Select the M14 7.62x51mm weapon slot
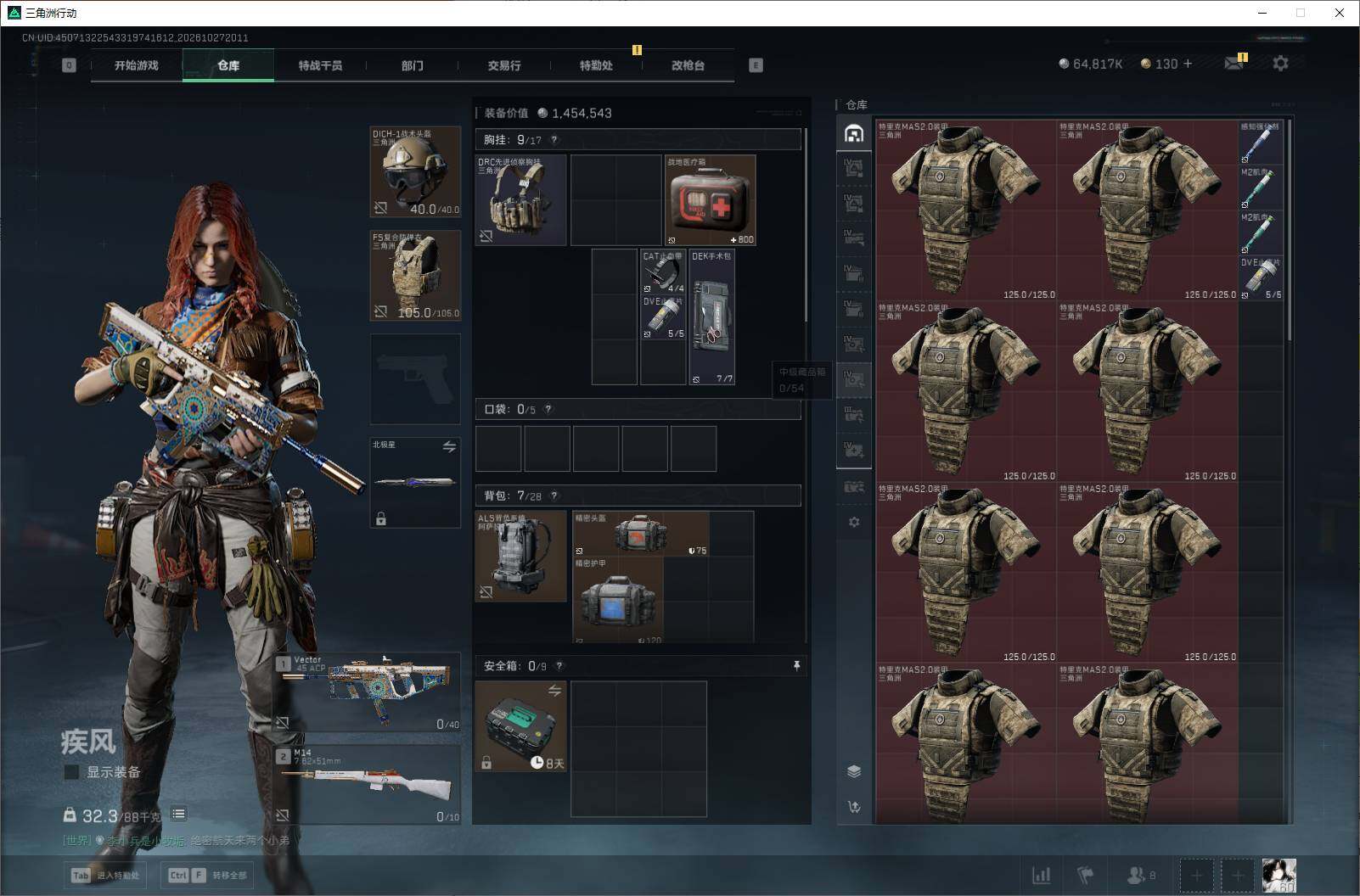 click(368, 785)
